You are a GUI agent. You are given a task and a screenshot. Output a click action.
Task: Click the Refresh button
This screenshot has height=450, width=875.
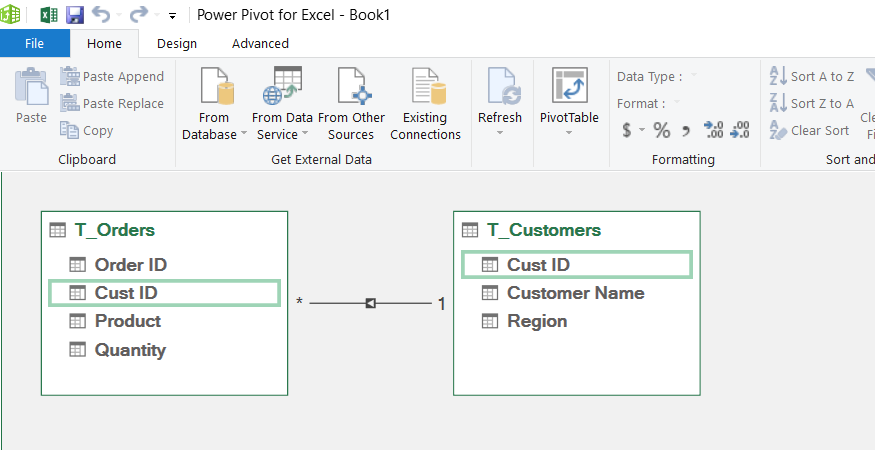pyautogui.click(x=500, y=95)
